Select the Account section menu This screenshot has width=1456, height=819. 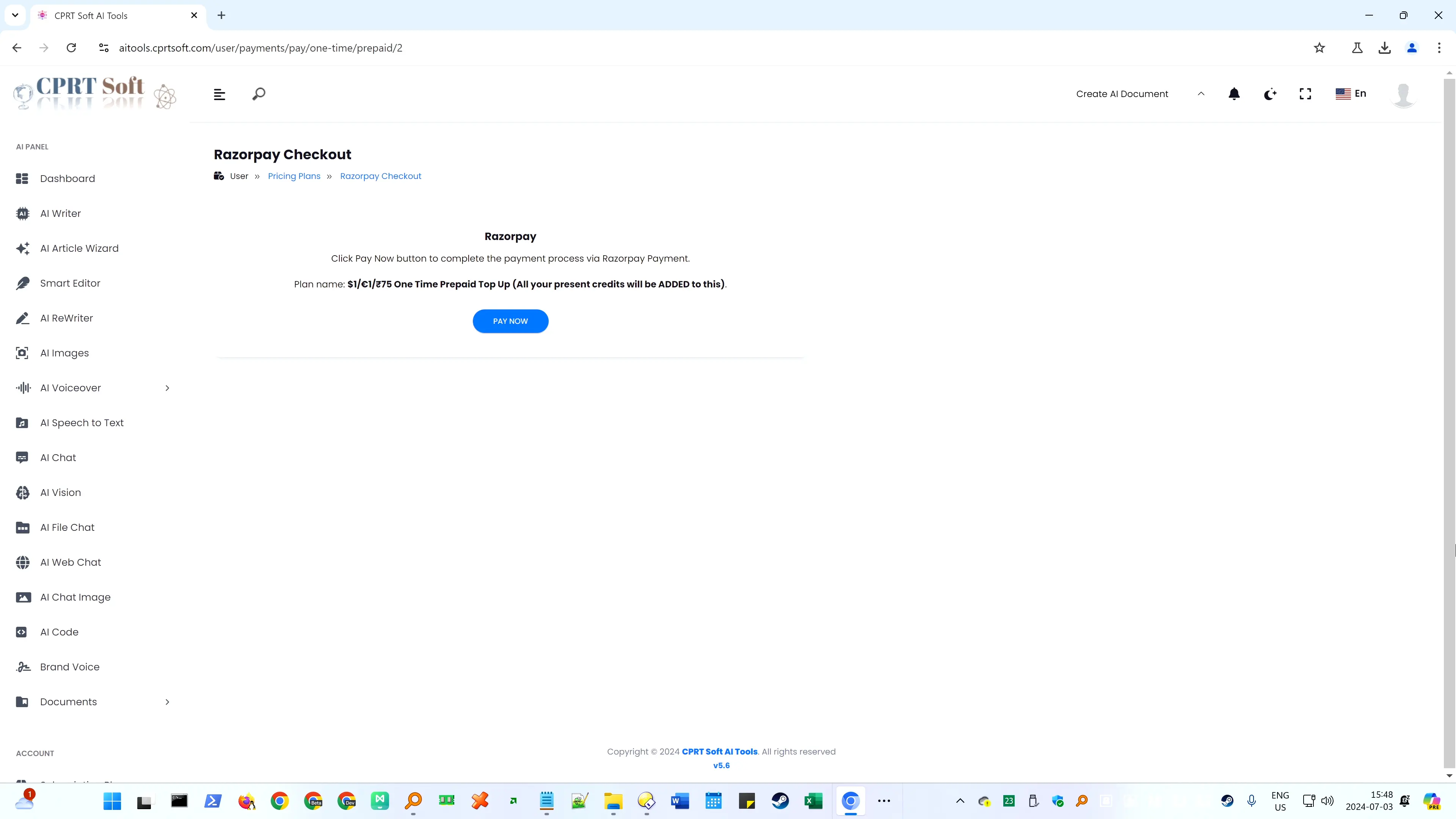click(x=35, y=753)
